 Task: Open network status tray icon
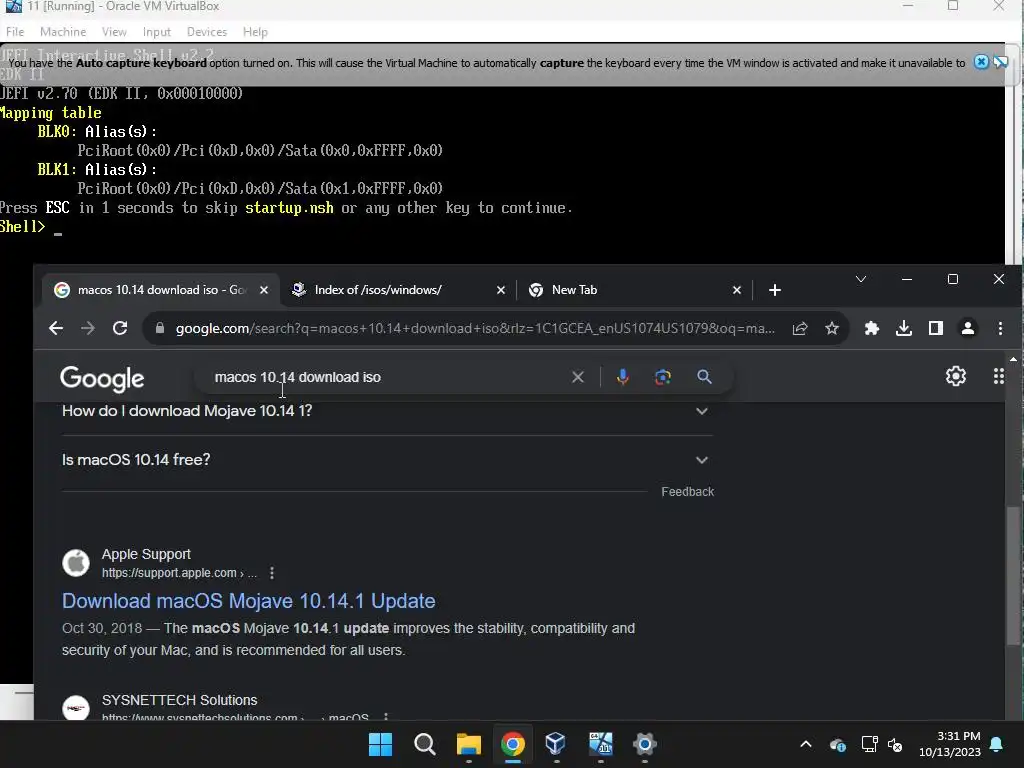pos(869,744)
